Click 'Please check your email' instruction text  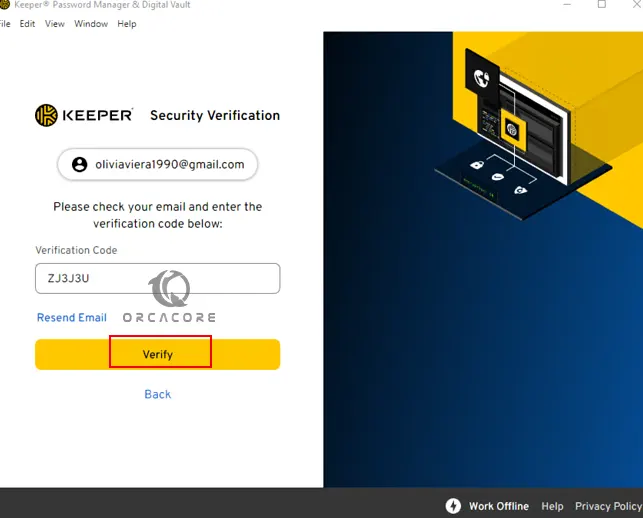(x=157, y=215)
